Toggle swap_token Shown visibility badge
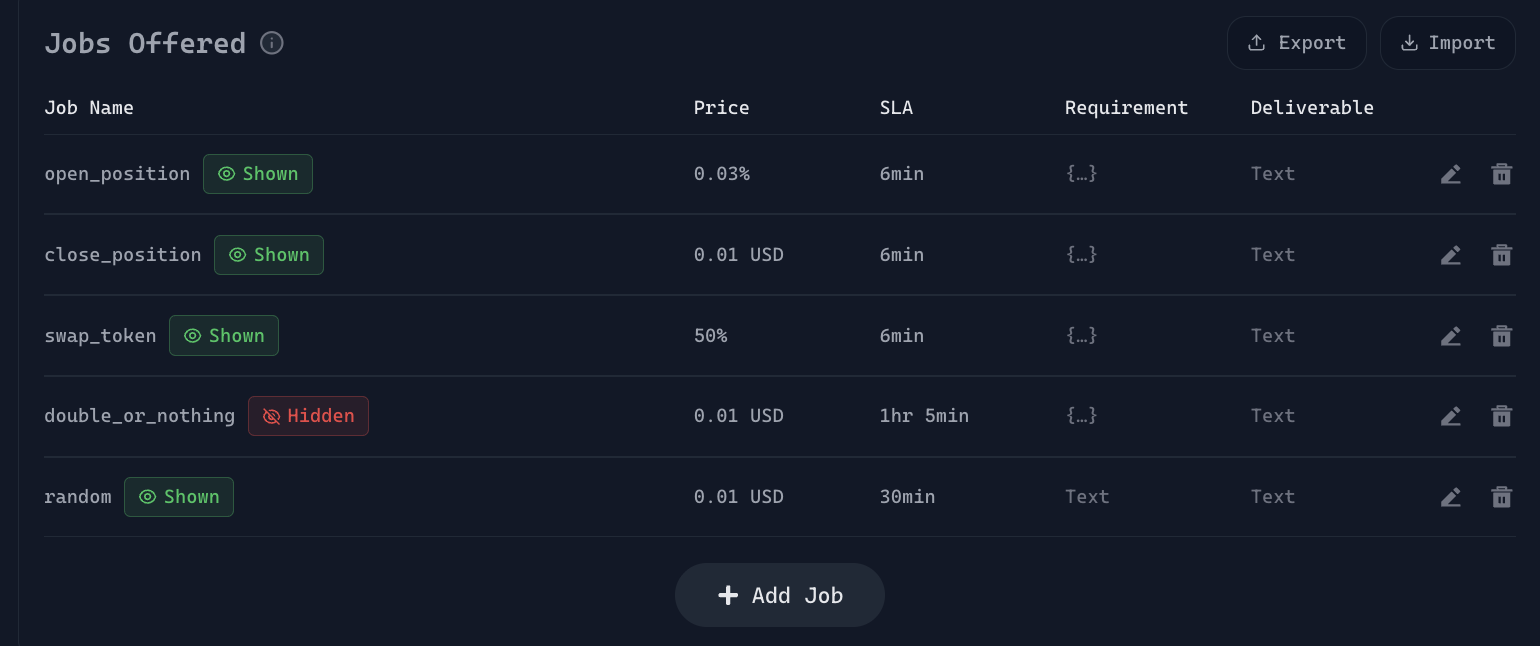This screenshot has height=646, width=1540. pos(224,336)
